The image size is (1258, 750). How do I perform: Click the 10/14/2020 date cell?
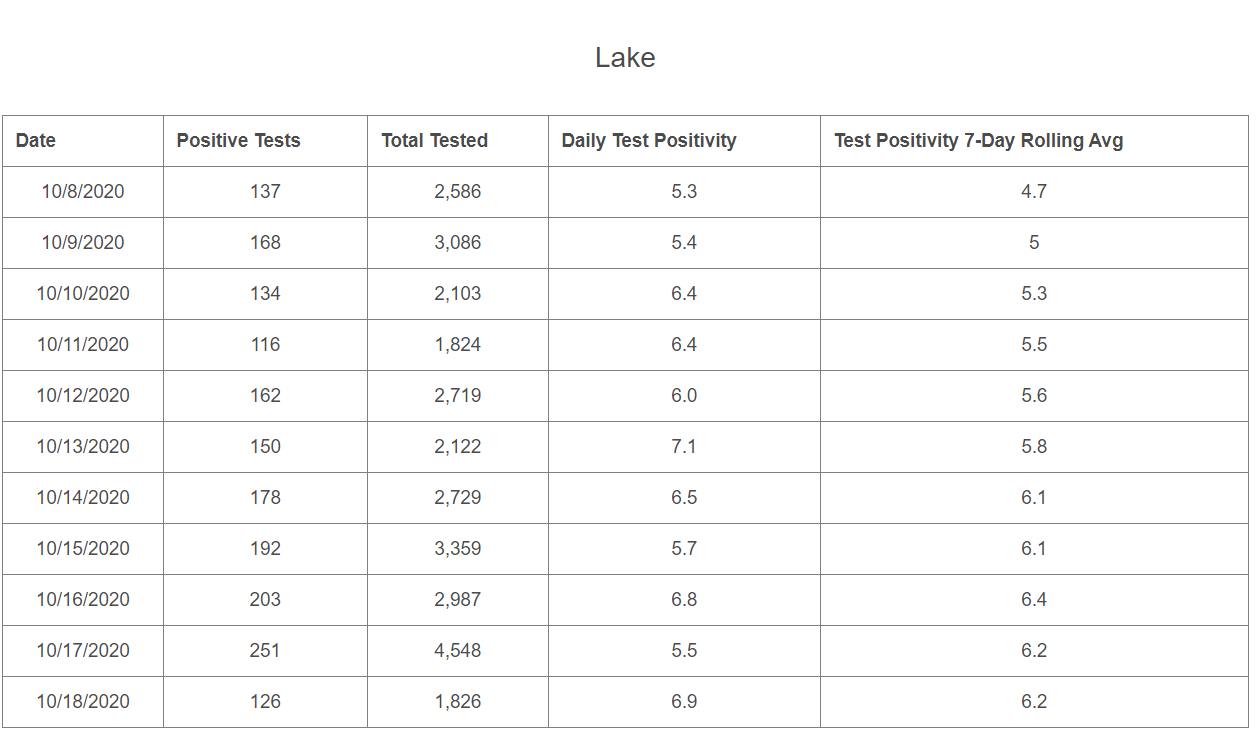point(83,498)
